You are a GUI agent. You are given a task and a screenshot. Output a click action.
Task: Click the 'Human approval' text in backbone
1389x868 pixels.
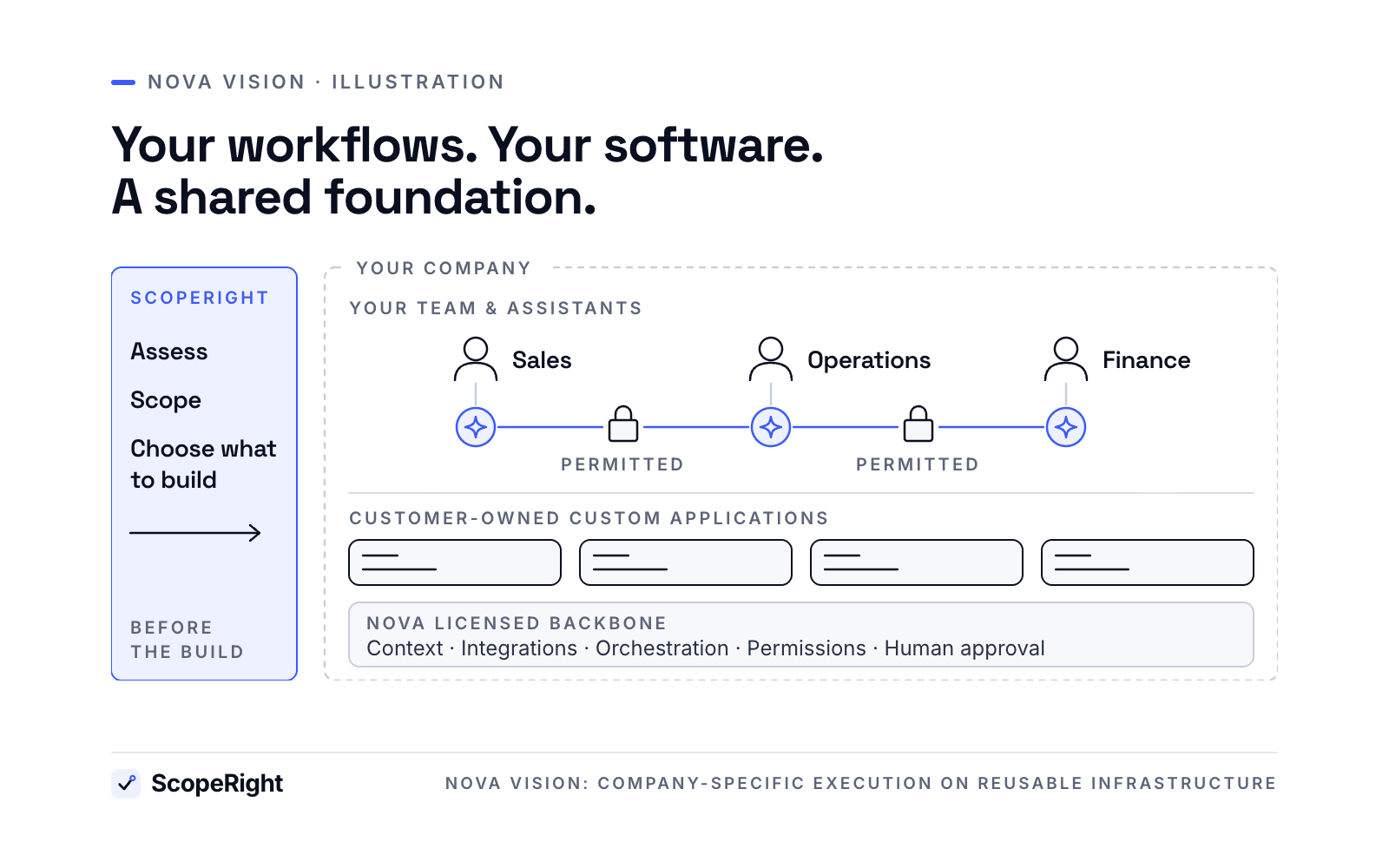click(964, 648)
